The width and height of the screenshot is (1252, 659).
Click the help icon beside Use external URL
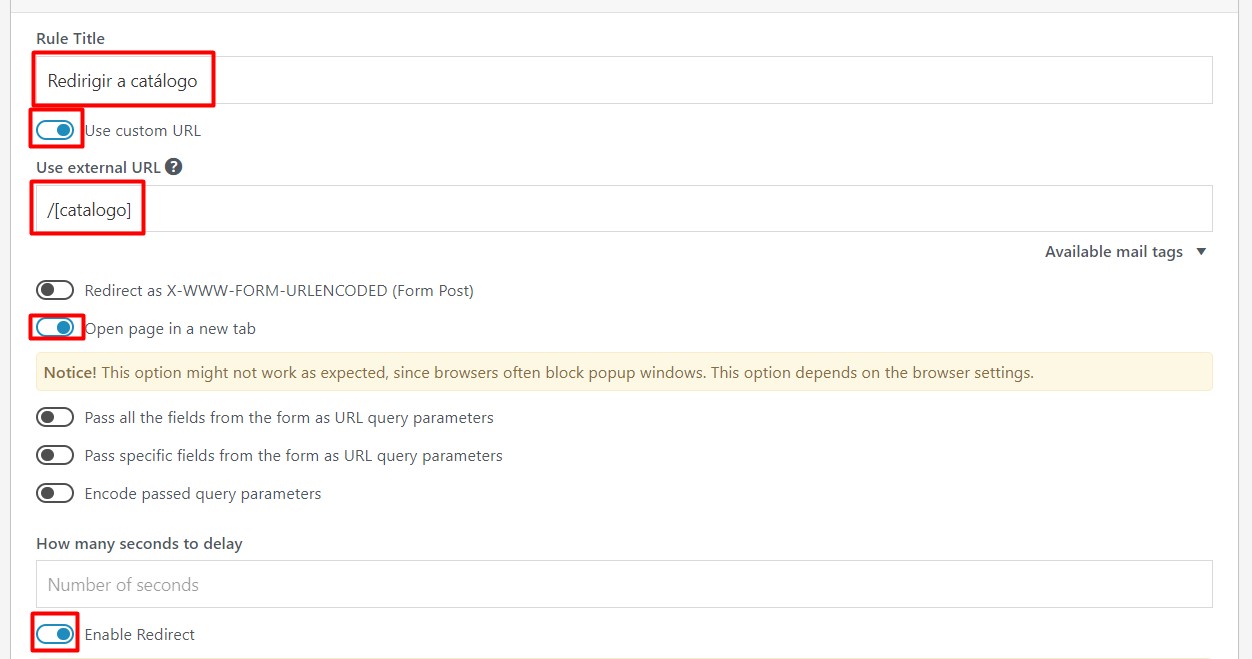[174, 167]
